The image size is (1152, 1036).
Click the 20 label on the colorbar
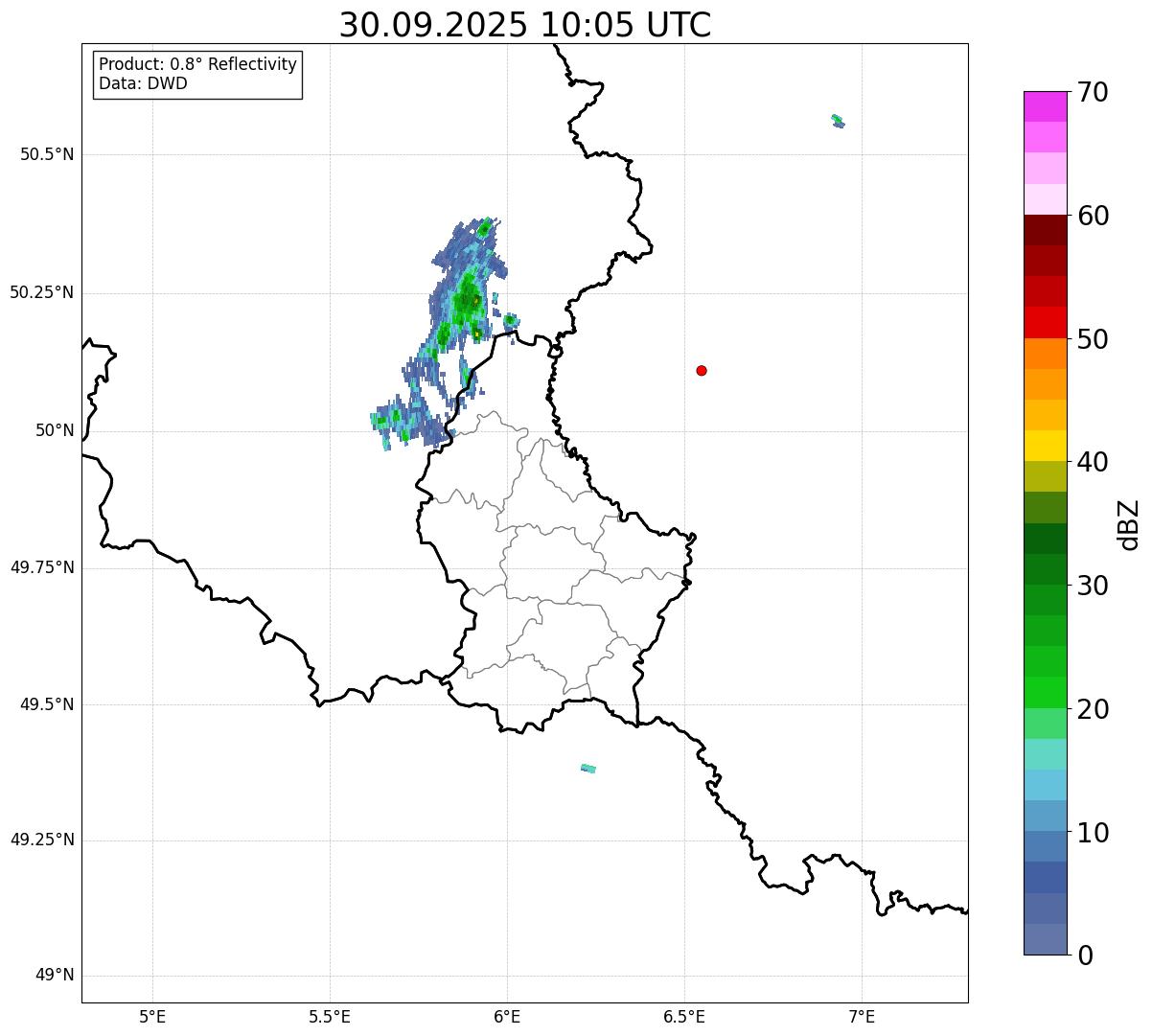tap(1093, 709)
